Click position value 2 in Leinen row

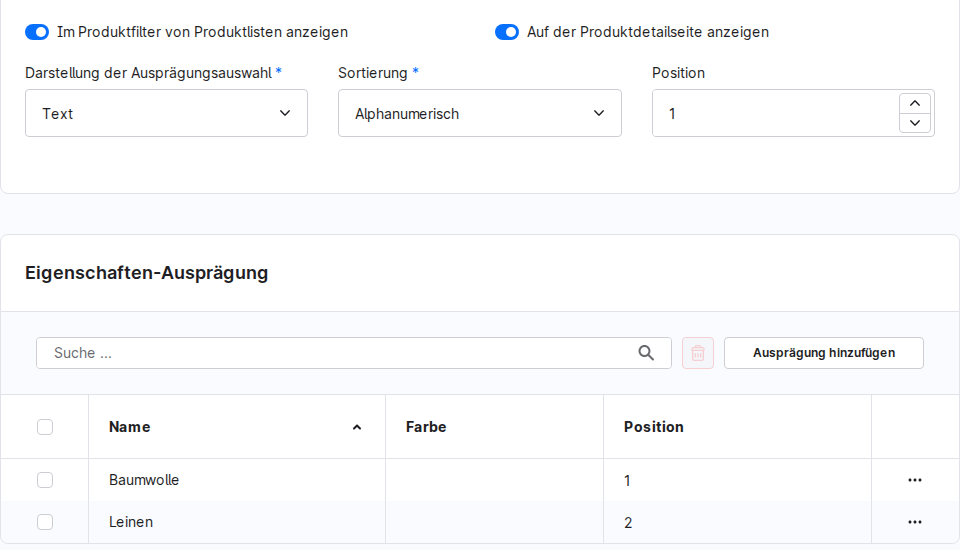click(x=628, y=522)
